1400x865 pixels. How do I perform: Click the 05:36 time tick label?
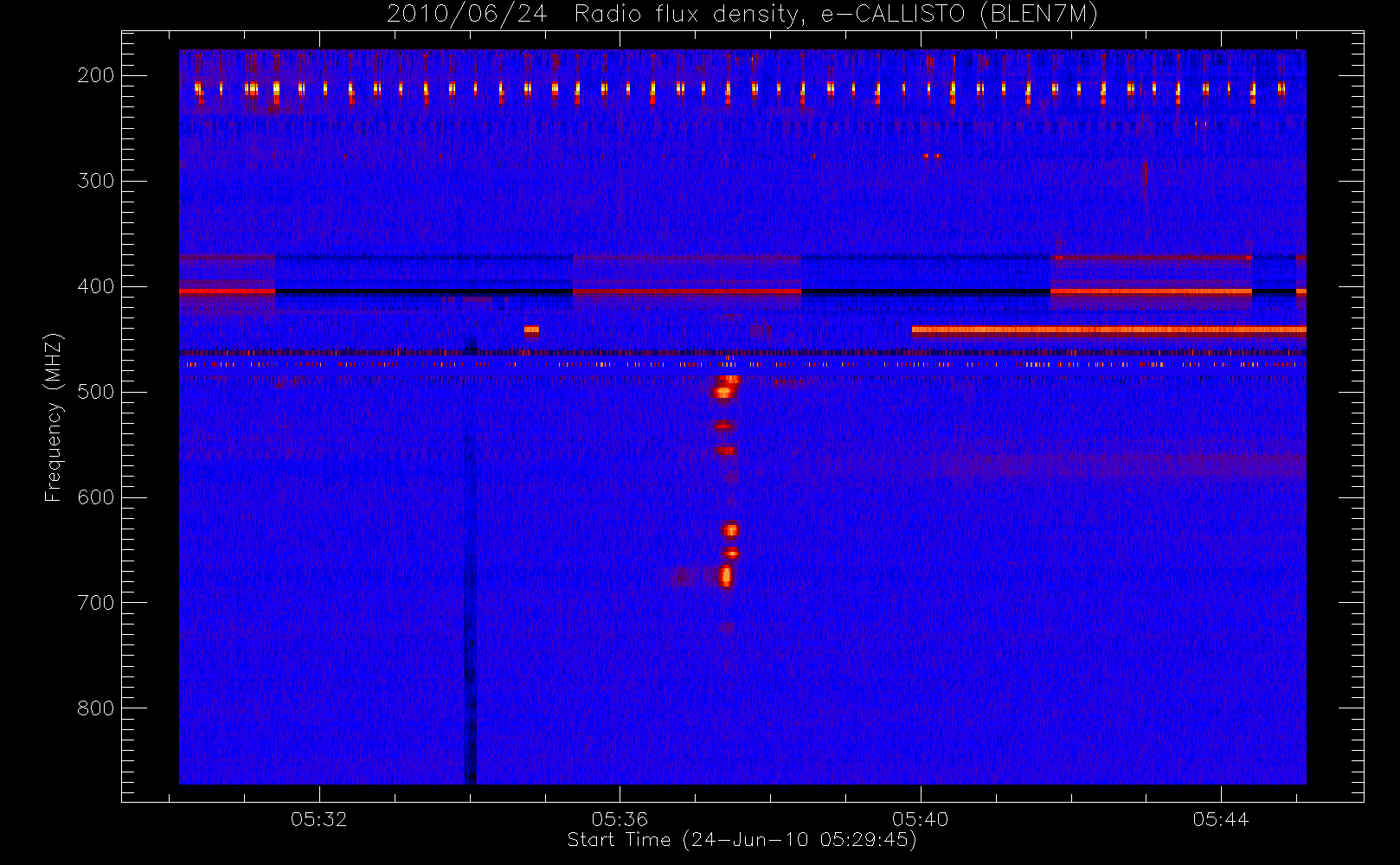pyautogui.click(x=620, y=819)
